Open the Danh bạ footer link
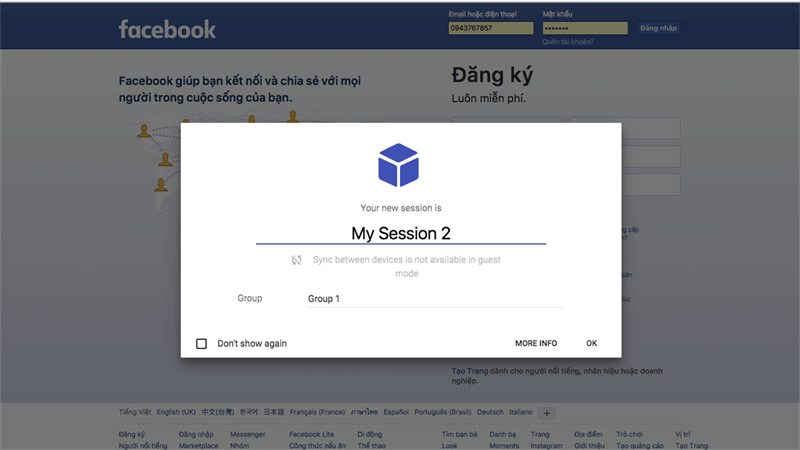This screenshot has width=800, height=450. 503,434
